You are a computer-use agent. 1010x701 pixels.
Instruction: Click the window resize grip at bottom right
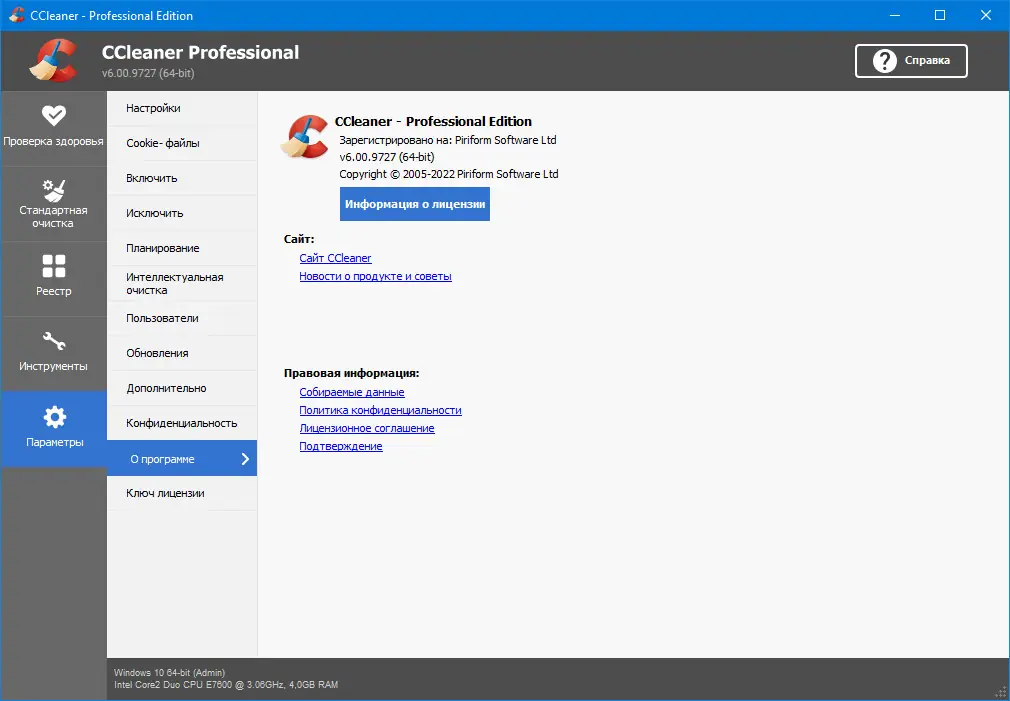point(1000,692)
